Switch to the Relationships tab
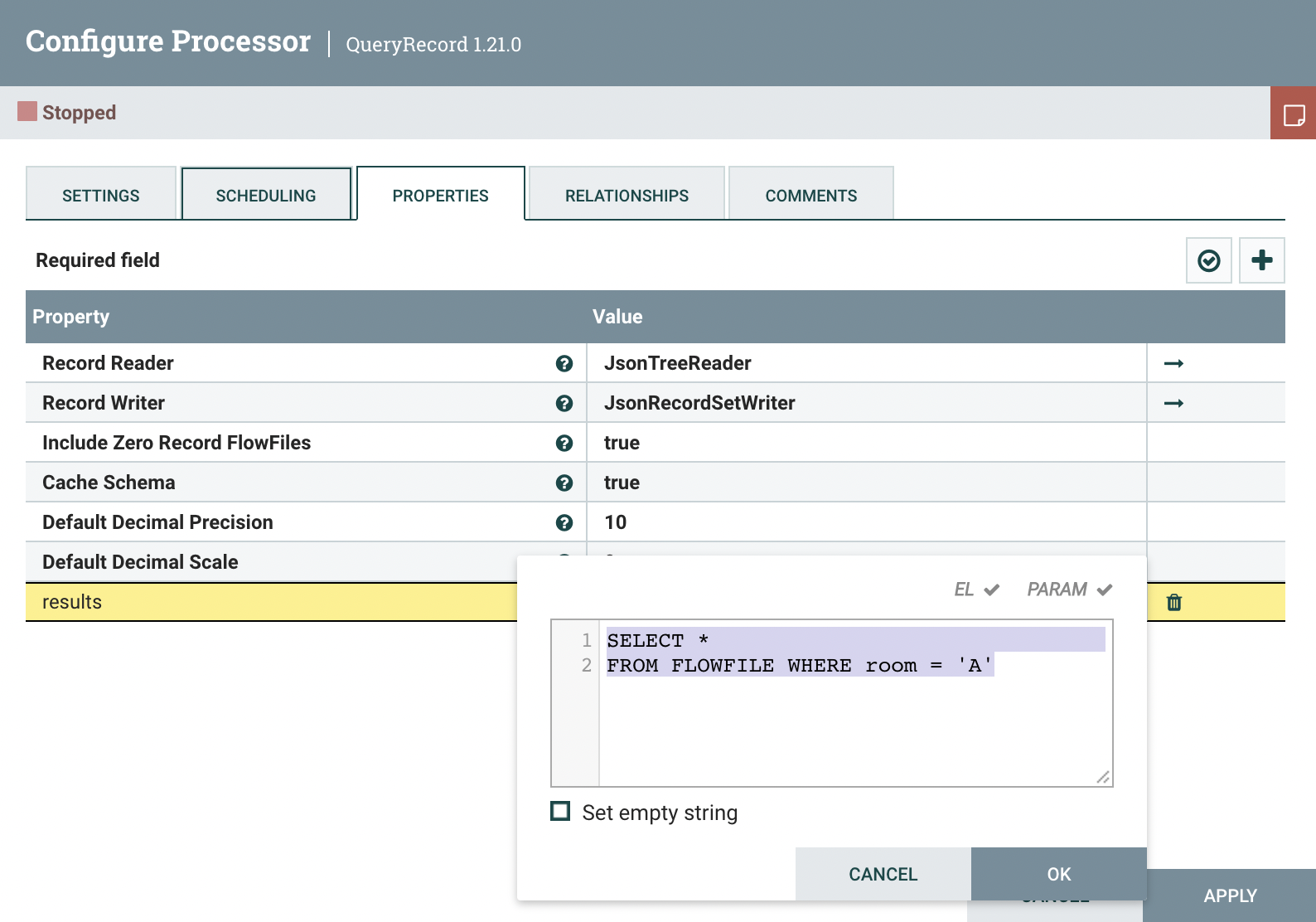 click(627, 196)
